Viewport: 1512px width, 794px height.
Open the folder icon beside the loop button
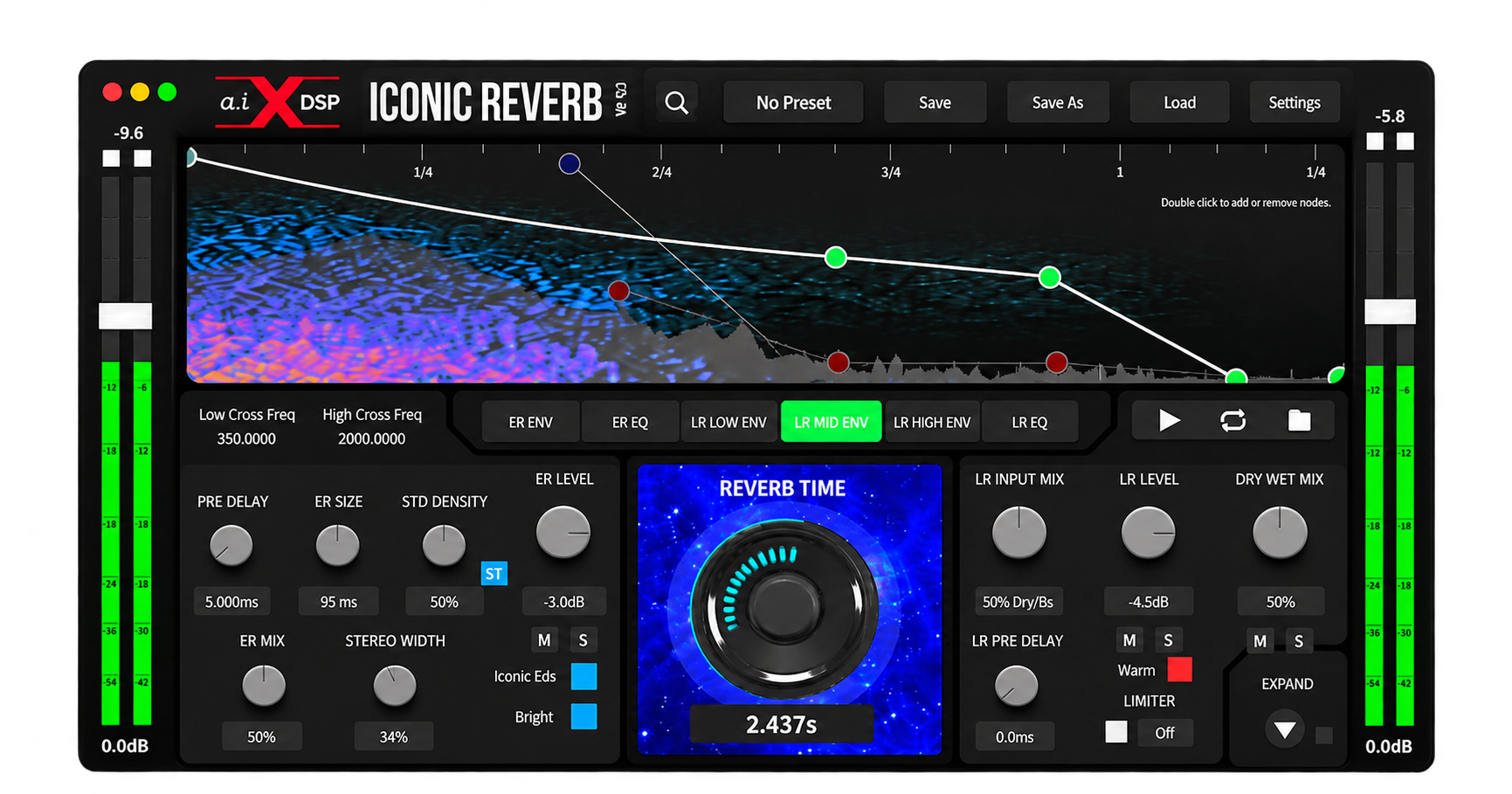pos(1299,421)
